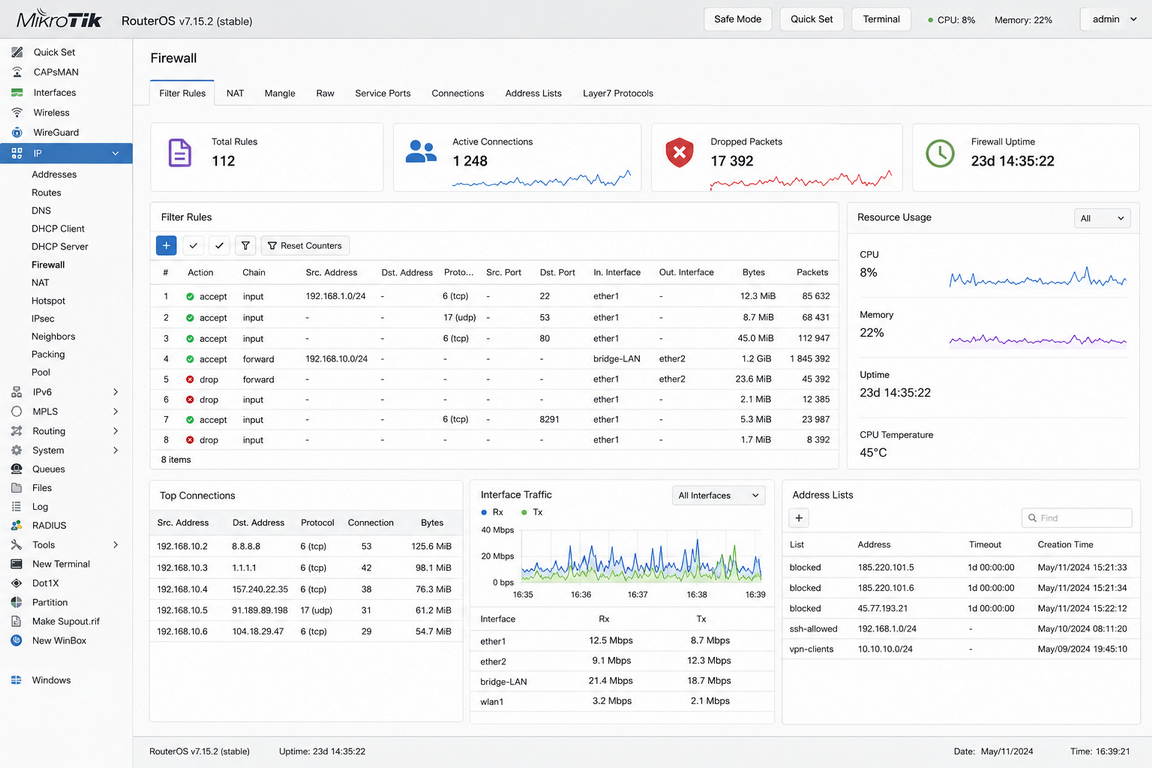Click the Reset Counters button
The image size is (1152, 768).
pyautogui.click(x=305, y=245)
